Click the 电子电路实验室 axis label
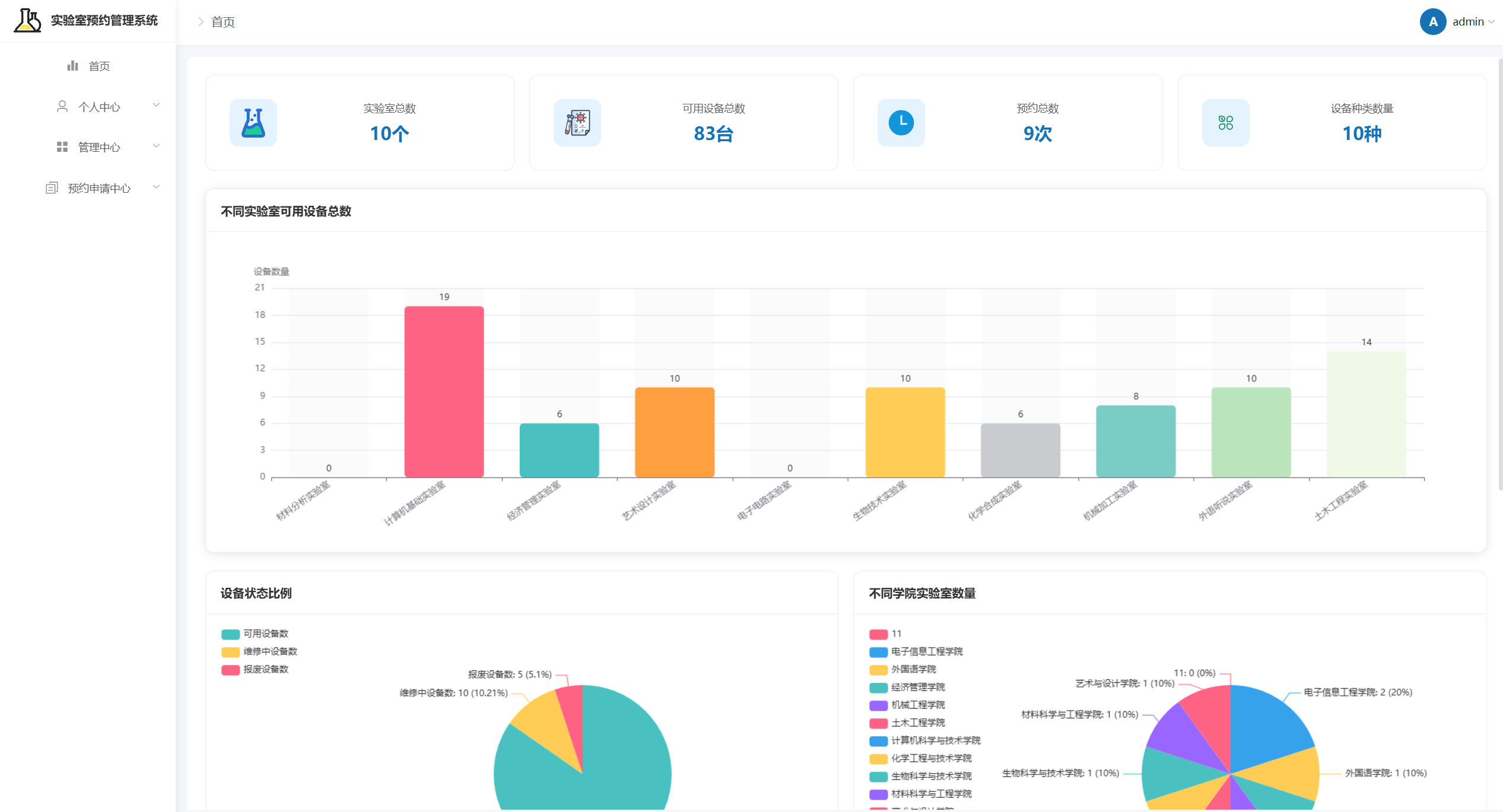Screen dimensions: 1503x812 click(764, 501)
